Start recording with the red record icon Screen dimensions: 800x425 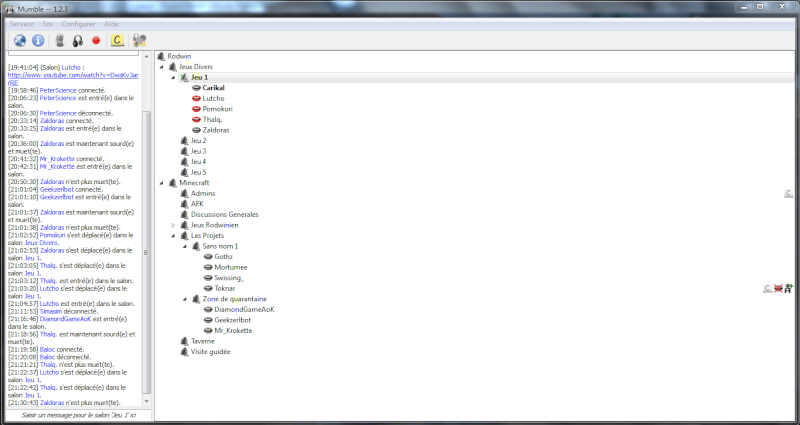96,40
